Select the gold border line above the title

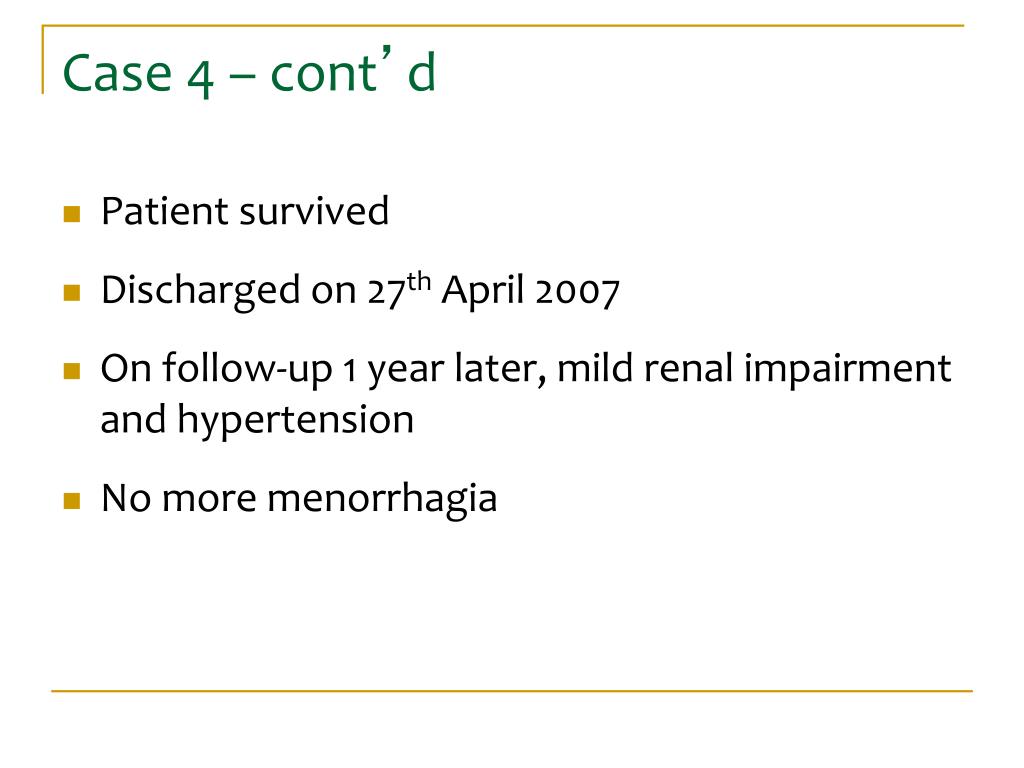[x=503, y=25]
